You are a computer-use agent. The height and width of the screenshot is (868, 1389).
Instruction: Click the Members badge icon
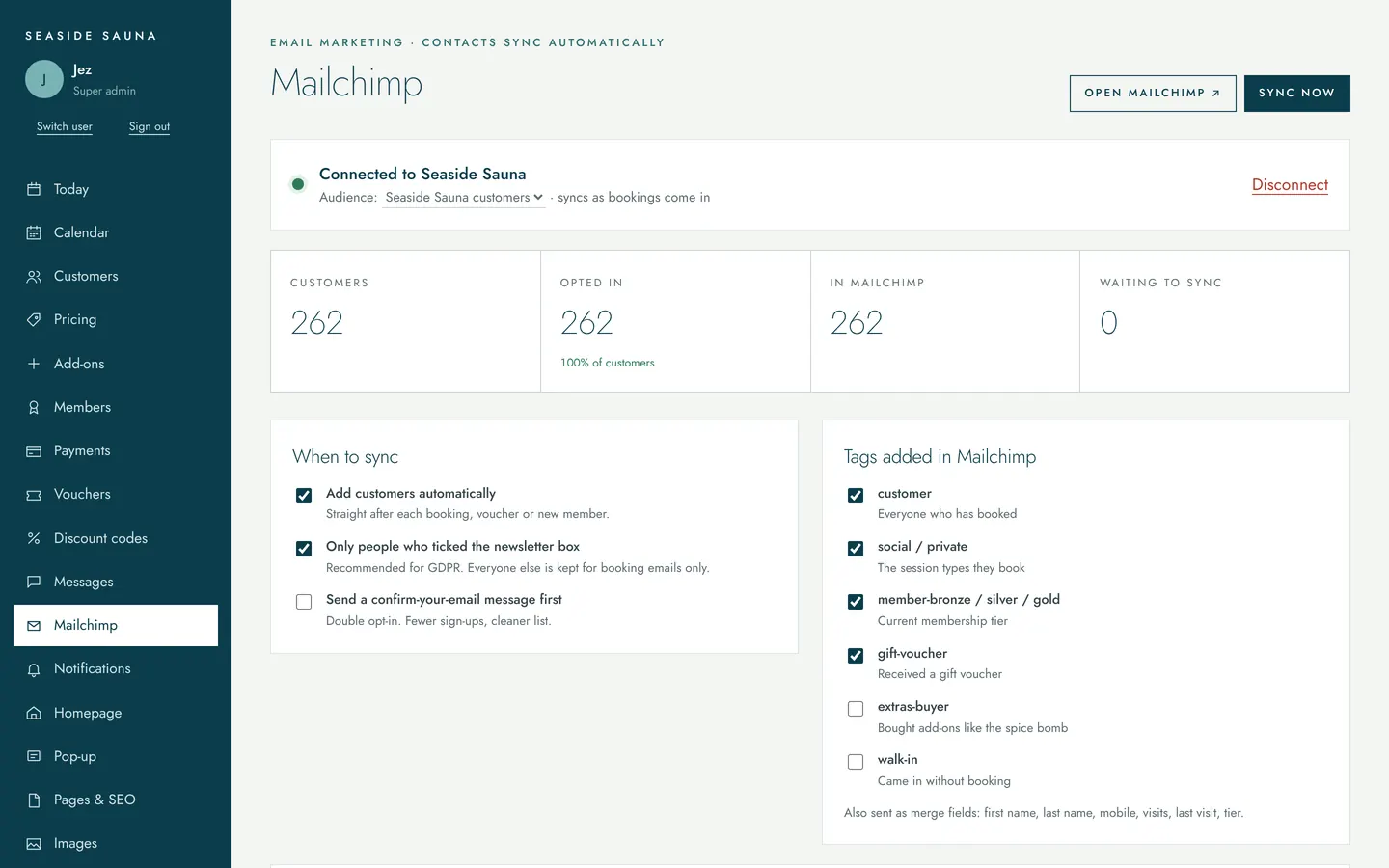(x=34, y=407)
